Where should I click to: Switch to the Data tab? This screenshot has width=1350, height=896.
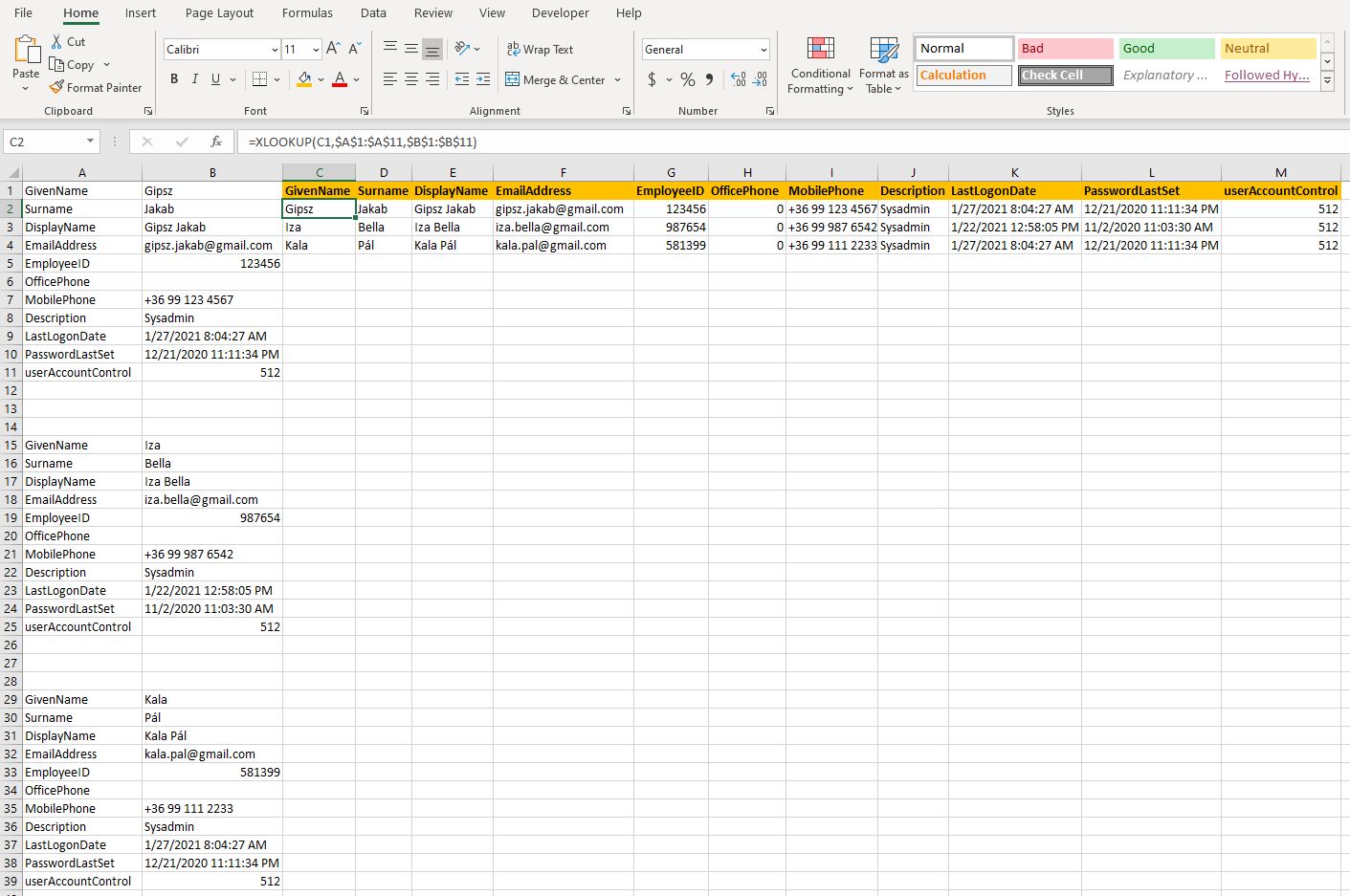[373, 12]
